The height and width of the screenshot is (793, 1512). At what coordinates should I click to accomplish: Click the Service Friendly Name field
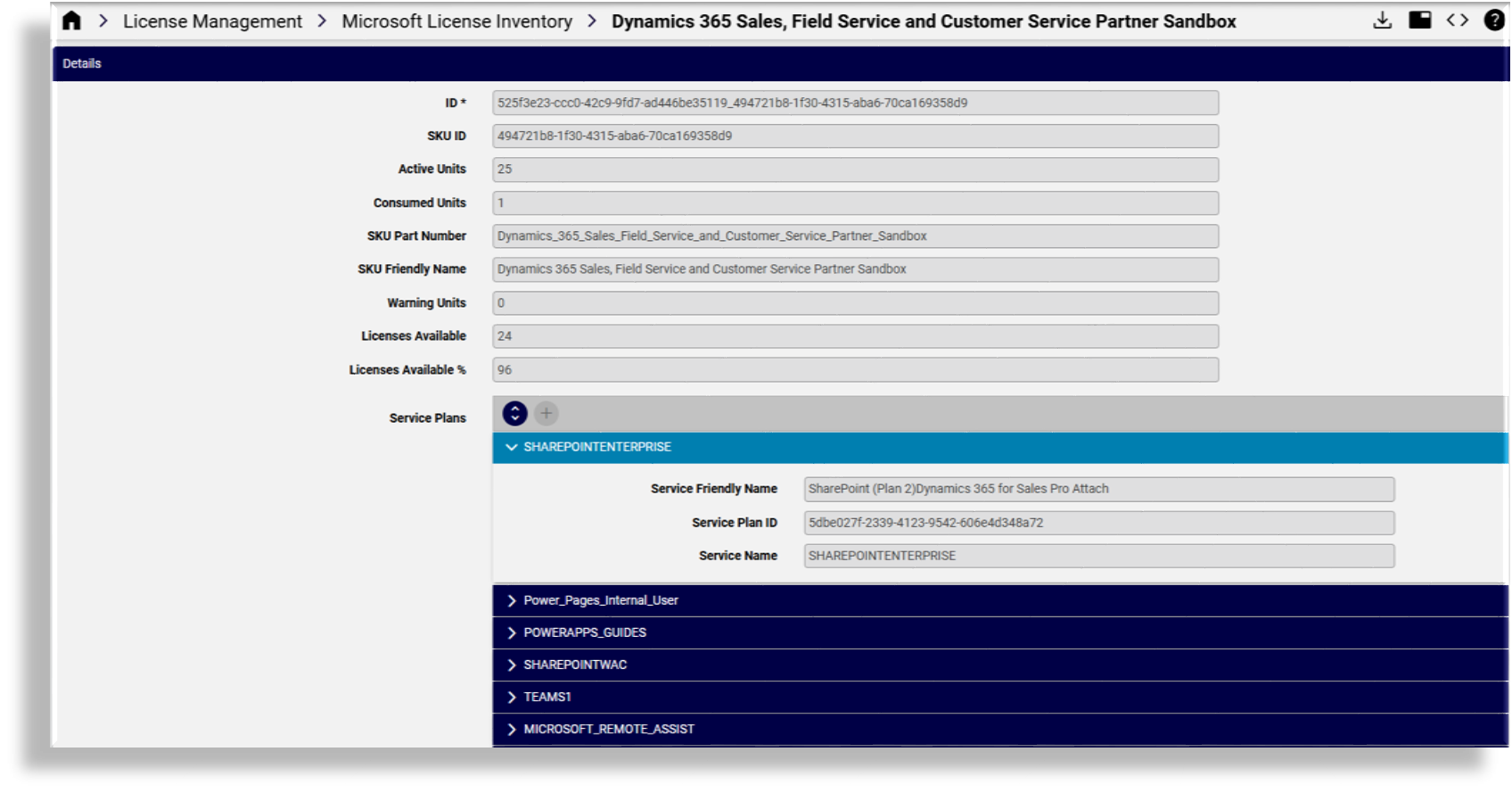click(1099, 489)
